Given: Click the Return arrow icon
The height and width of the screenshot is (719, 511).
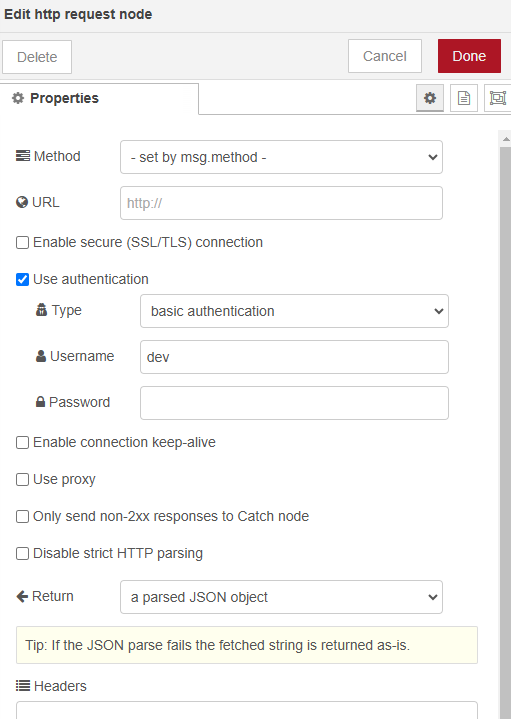Looking at the screenshot, I should 22,596.
